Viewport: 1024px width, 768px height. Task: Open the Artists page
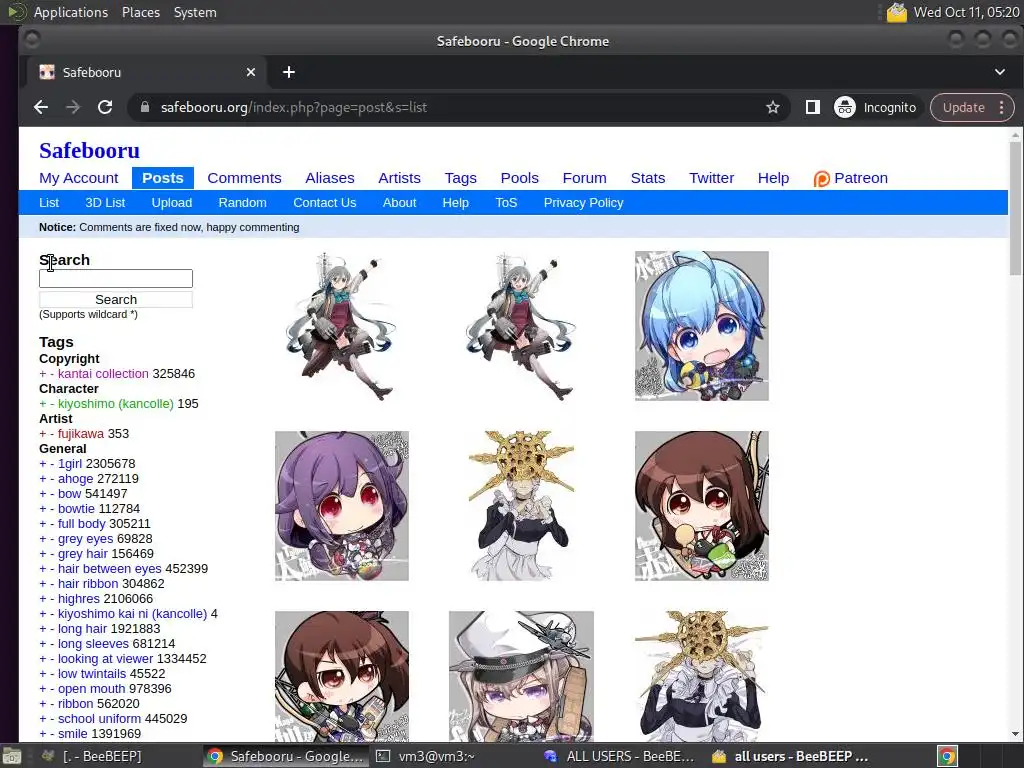399,178
